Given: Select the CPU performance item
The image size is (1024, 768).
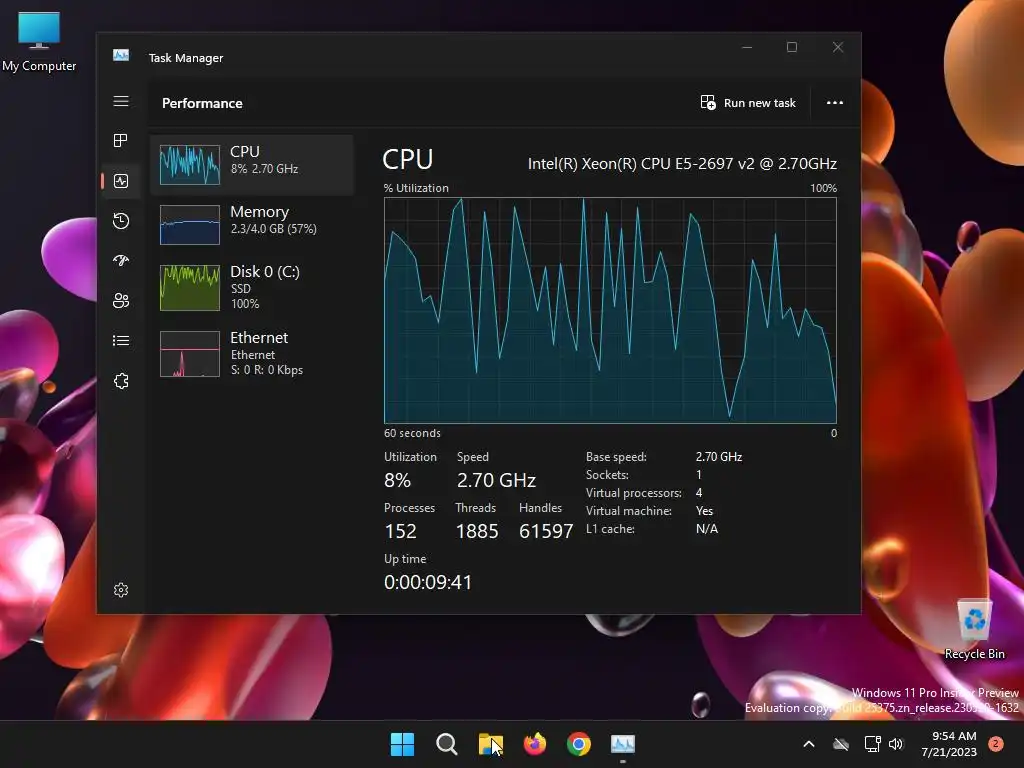Looking at the screenshot, I should pos(252,165).
